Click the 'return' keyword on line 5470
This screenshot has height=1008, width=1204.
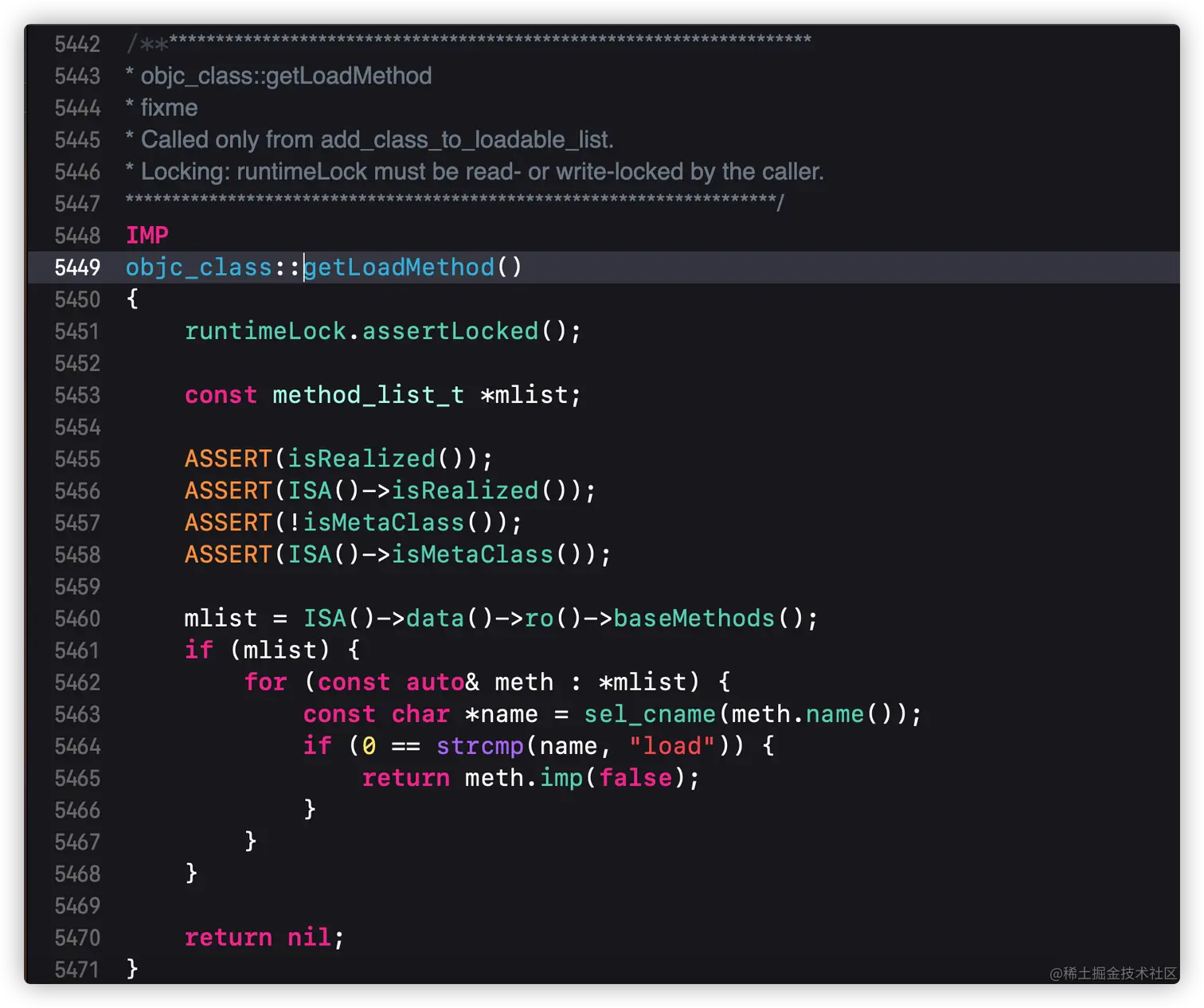pyautogui.click(x=229, y=937)
